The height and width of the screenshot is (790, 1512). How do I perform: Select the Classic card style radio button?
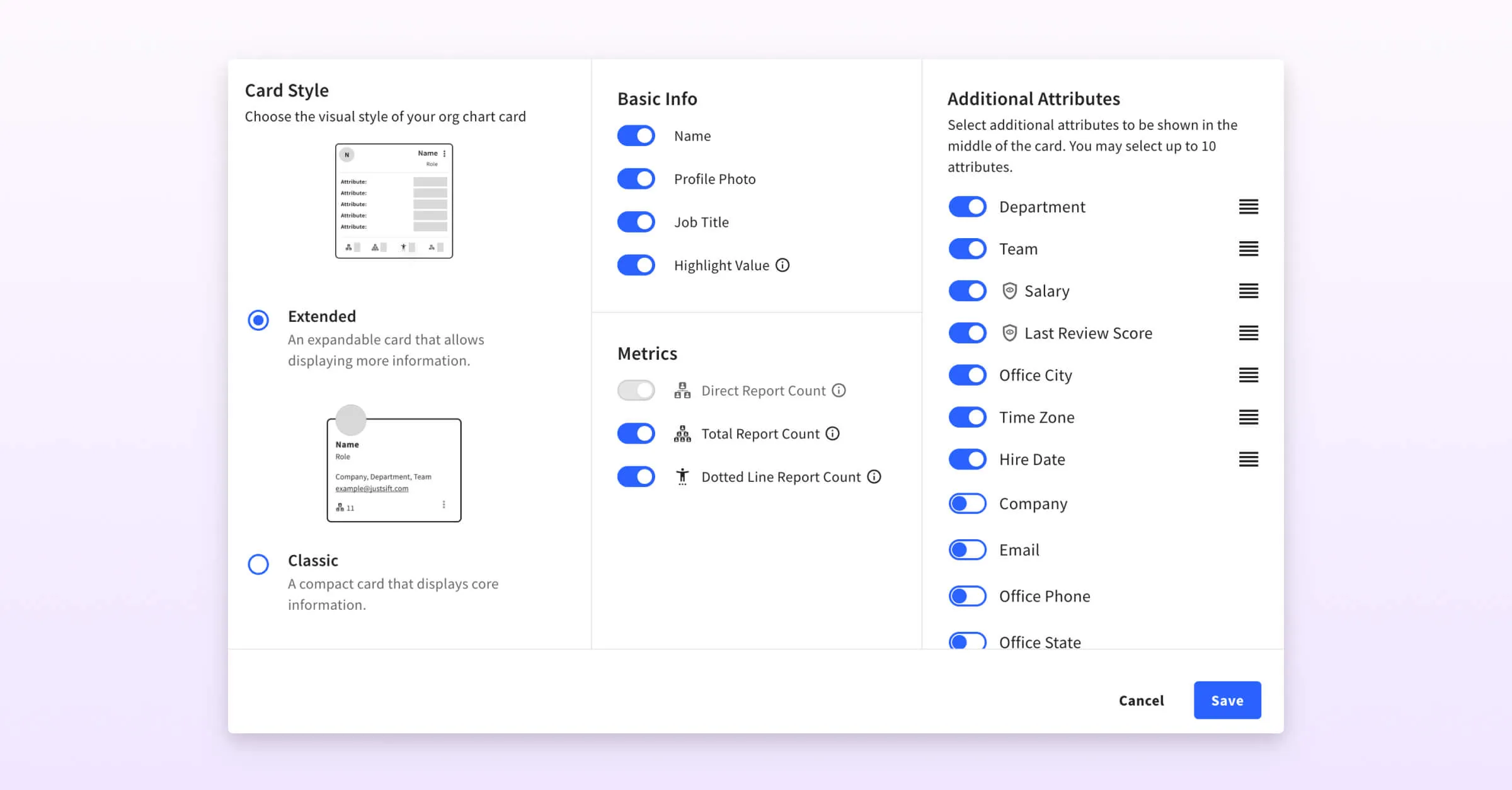coord(258,564)
